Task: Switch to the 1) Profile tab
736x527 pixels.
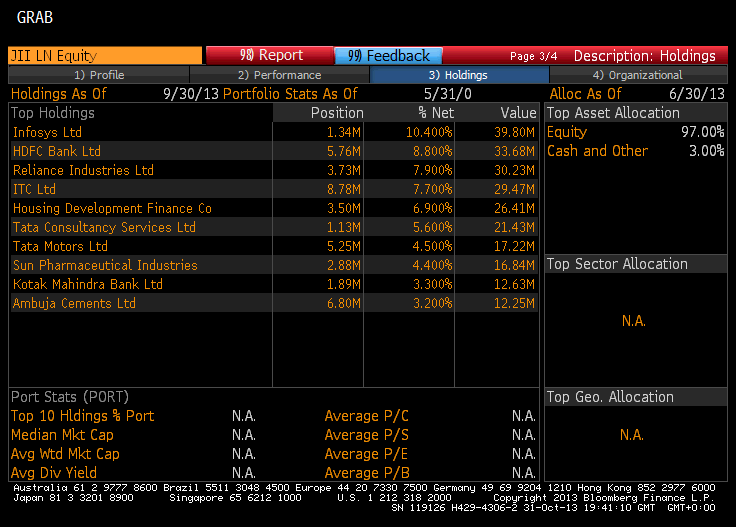Action: click(99, 75)
